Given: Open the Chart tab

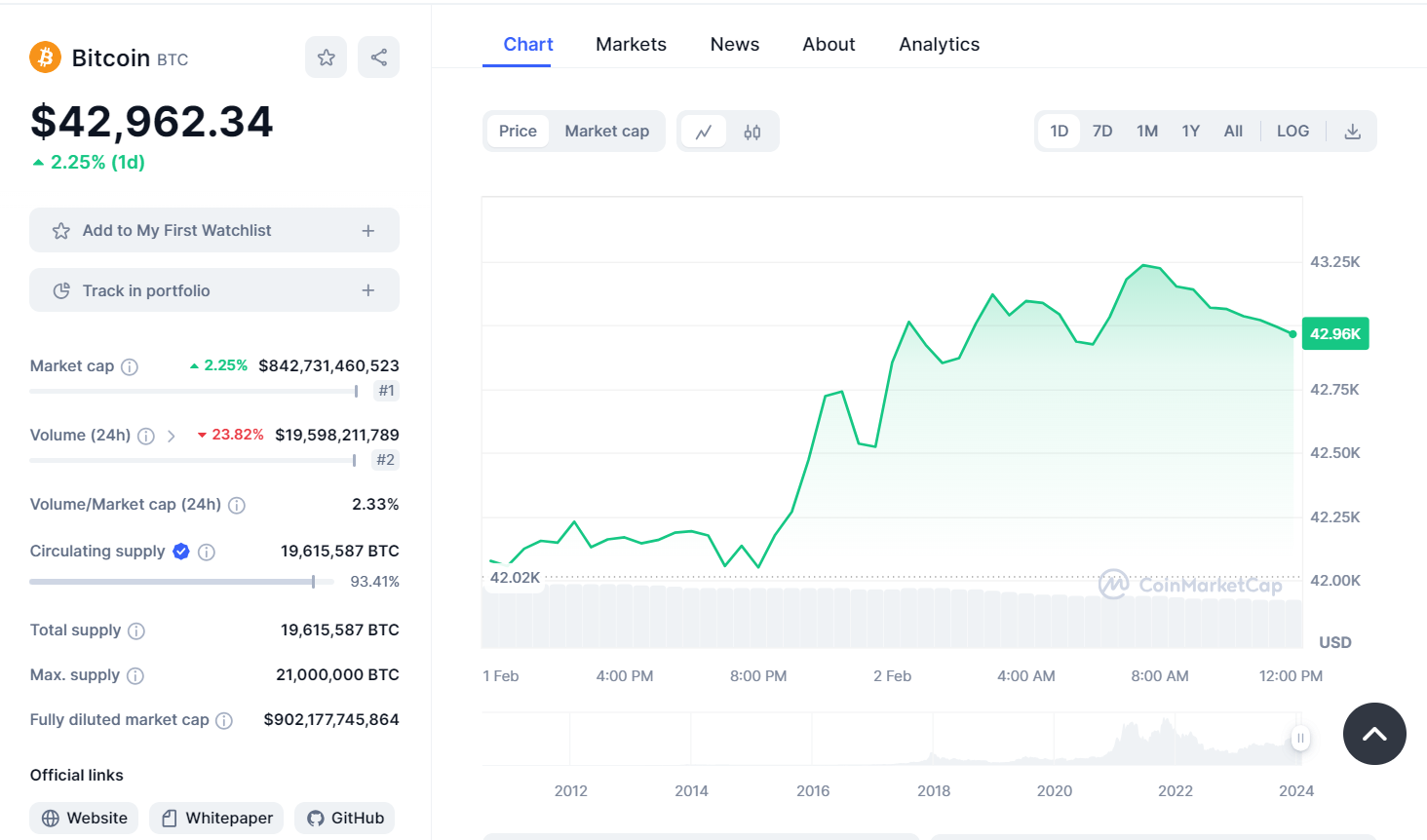Looking at the screenshot, I should click(x=528, y=45).
